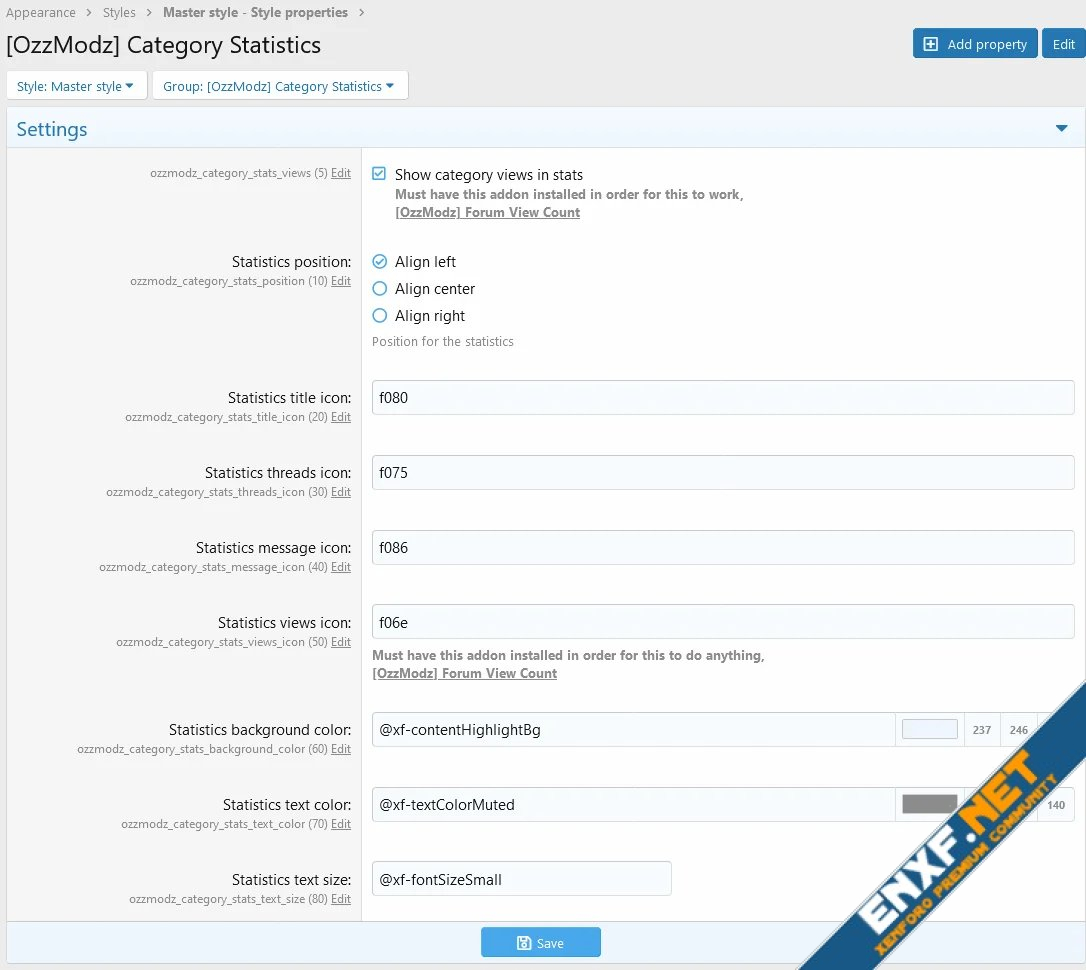This screenshot has height=970, width=1086.
Task: Select the Align left radio option
Action: [x=379, y=262]
